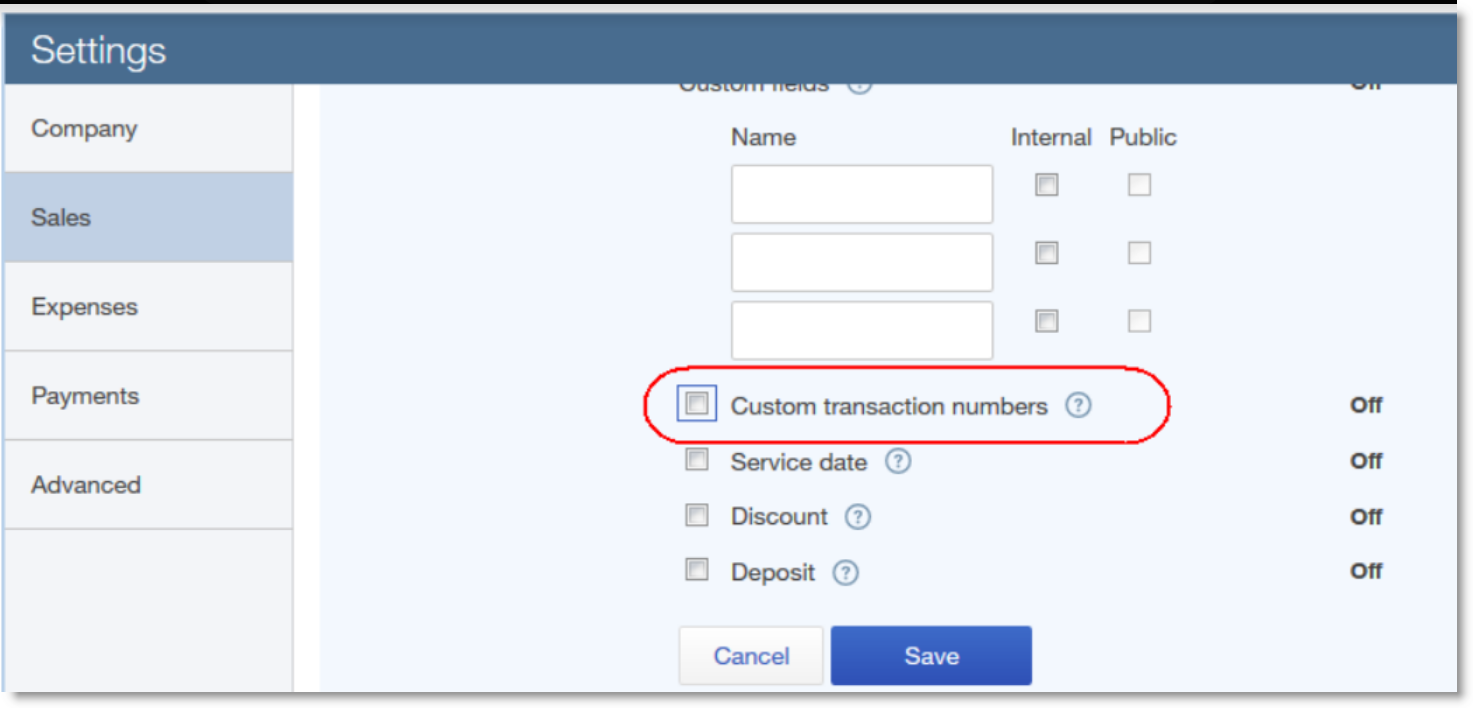Check Internal for the third custom field
Screen dimensions: 1473x708
click(1046, 321)
